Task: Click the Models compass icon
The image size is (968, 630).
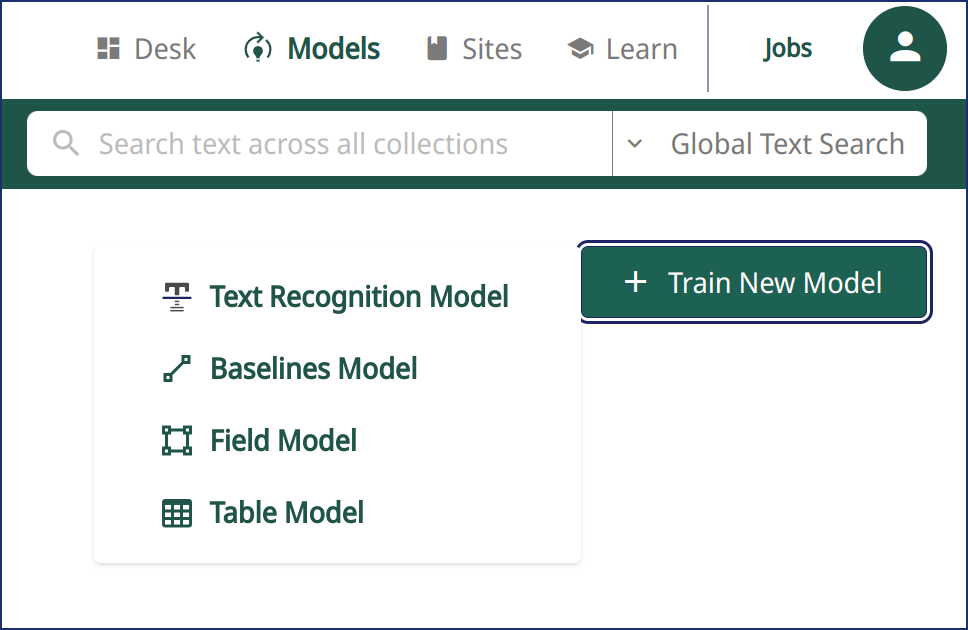Action: pos(257,47)
